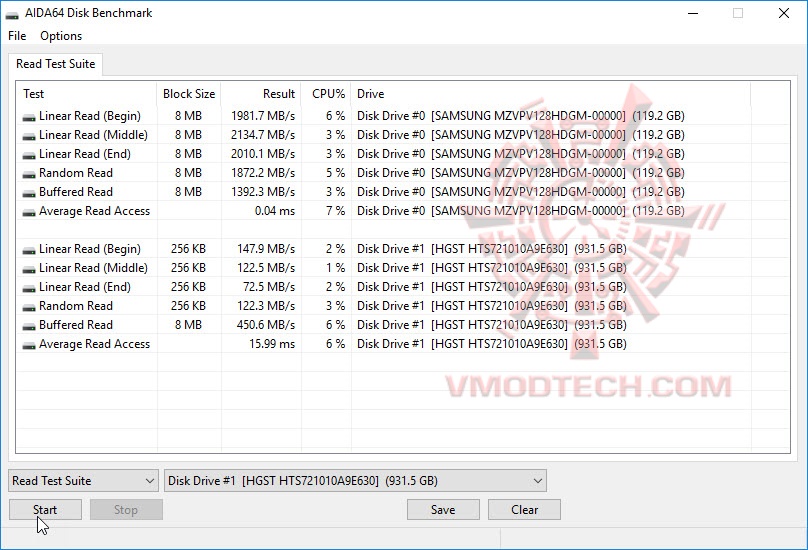Image resolution: width=808 pixels, height=550 pixels.
Task: Open the Disk Drive #1 HGST selector dropdown
Action: [355, 480]
